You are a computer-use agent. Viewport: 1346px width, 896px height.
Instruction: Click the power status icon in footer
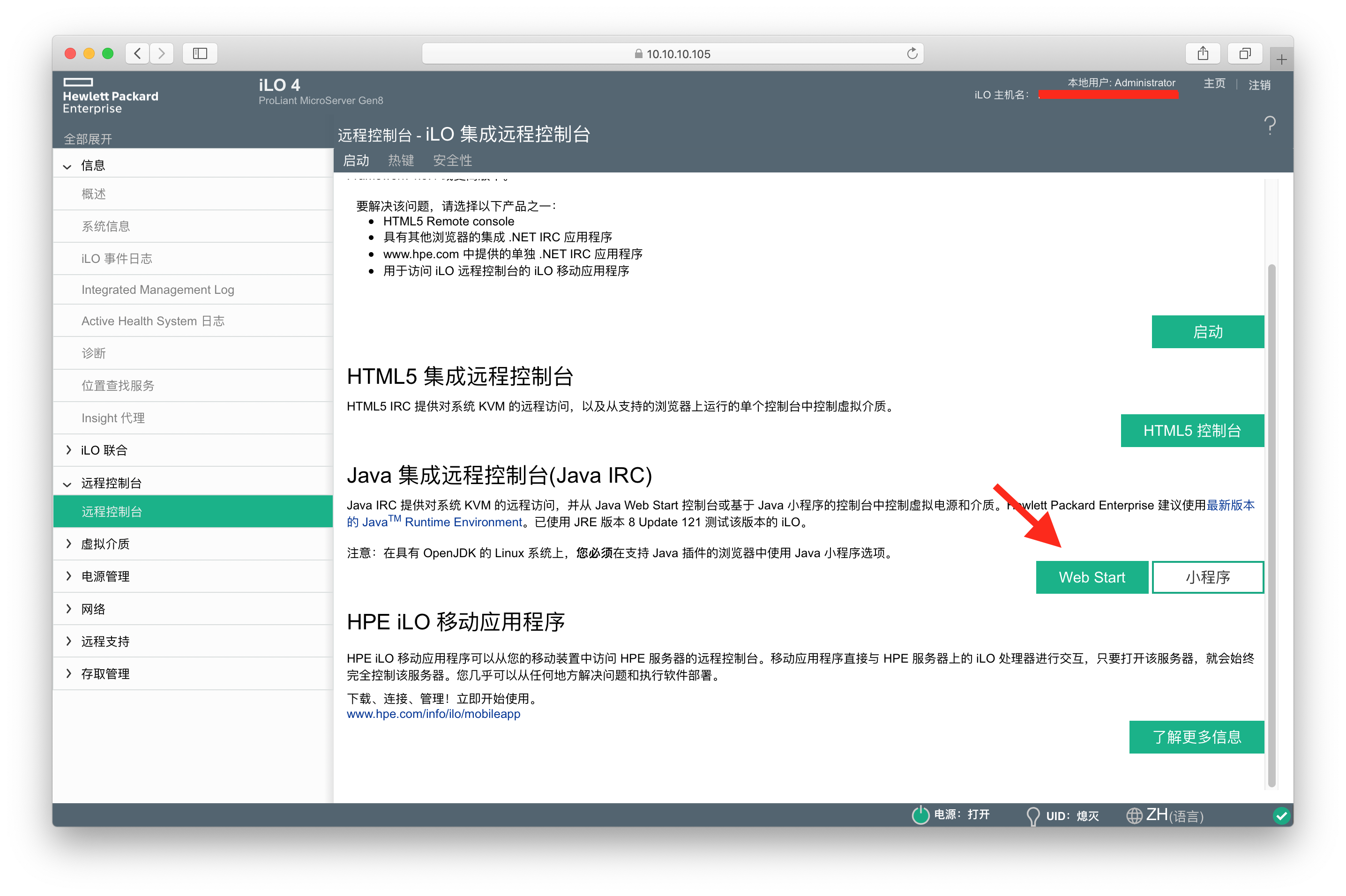click(x=920, y=814)
